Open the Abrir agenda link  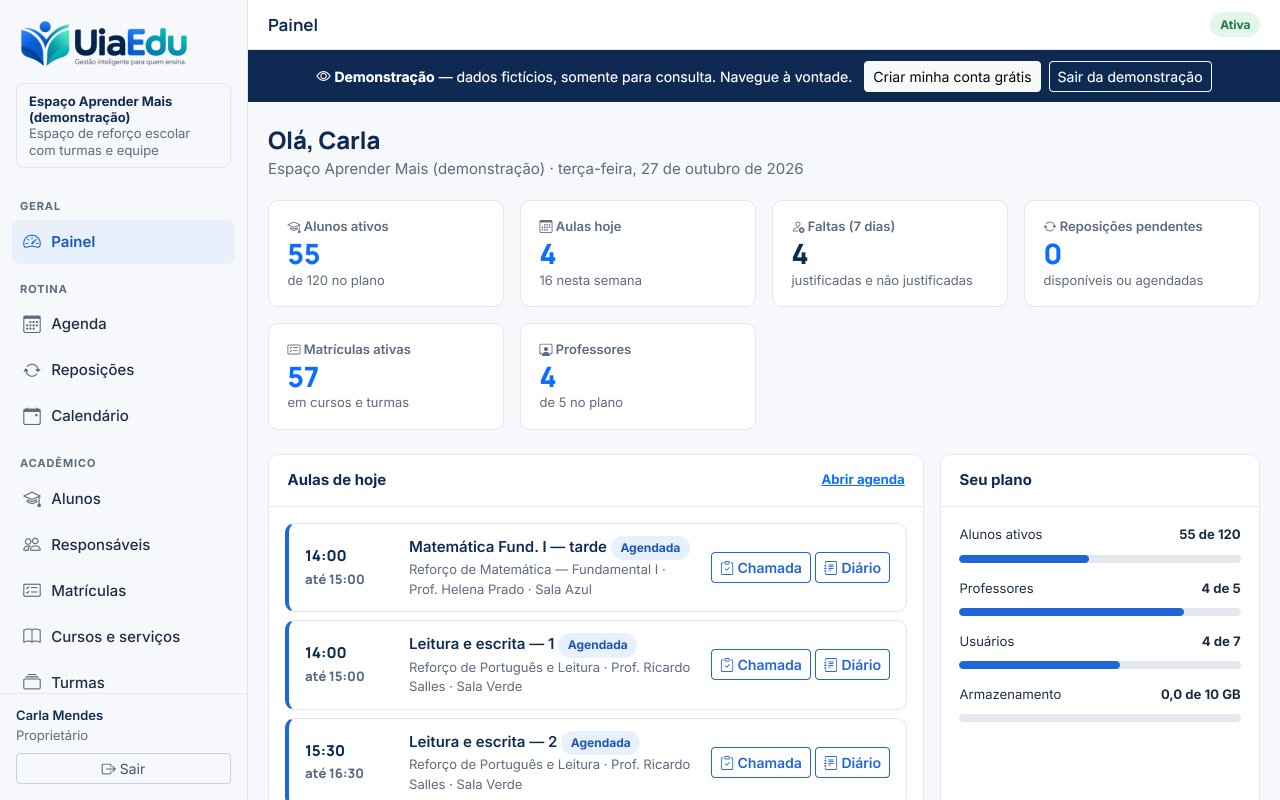863,480
